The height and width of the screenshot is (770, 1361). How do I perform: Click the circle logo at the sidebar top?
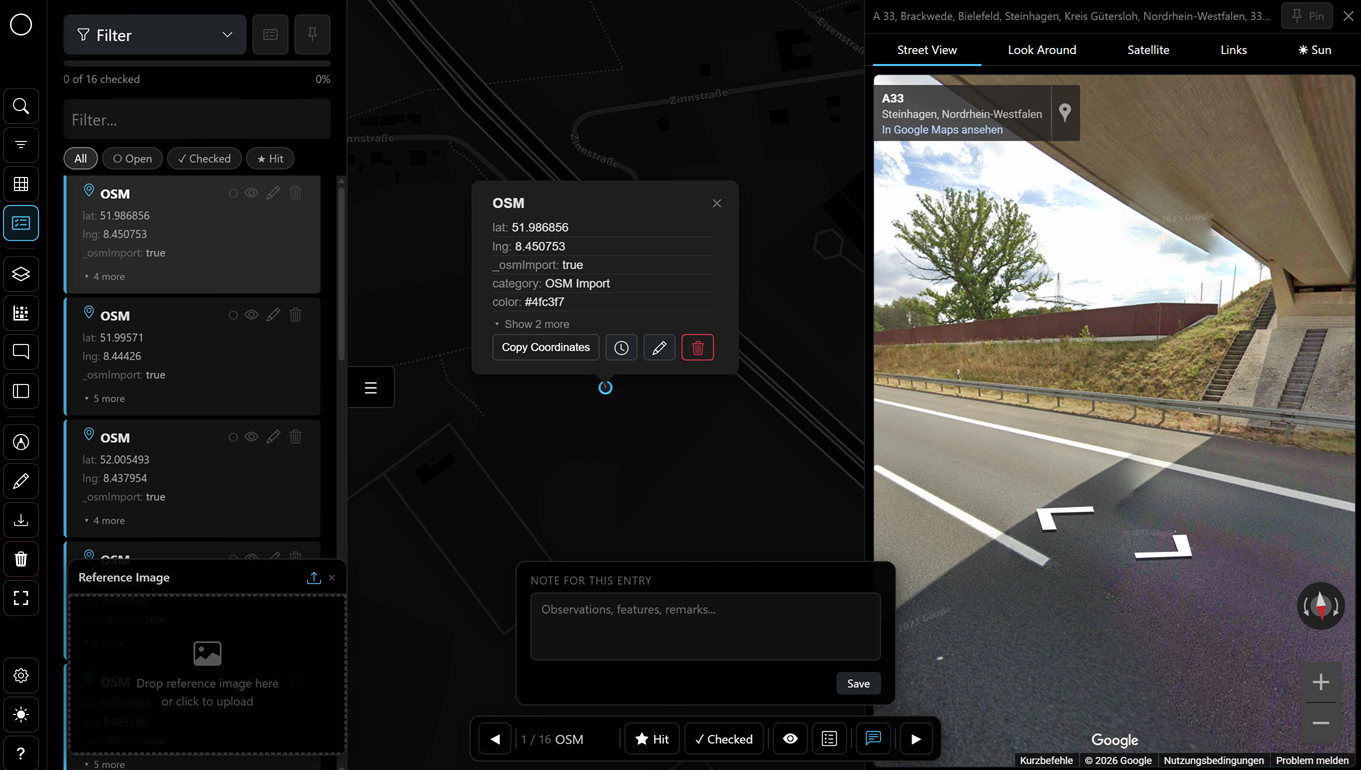(x=21, y=25)
